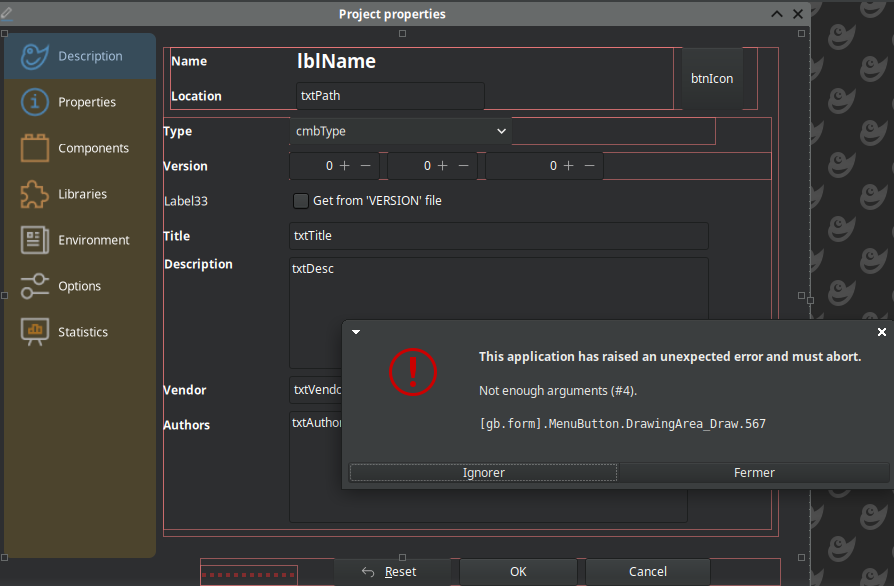Select the Properties info icon

point(35,102)
